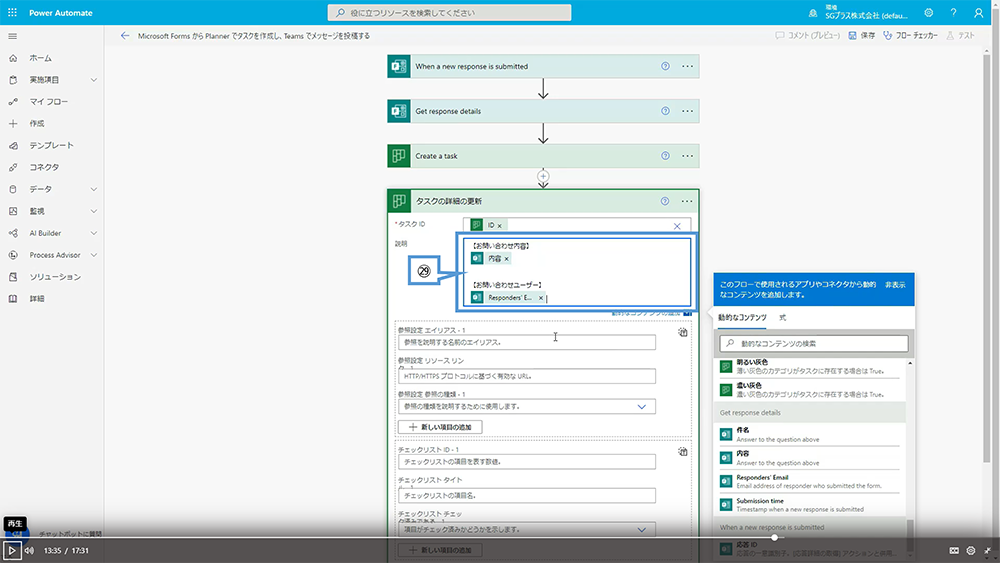Focus the top resource search box
Image resolution: width=1000 pixels, height=563 pixels.
450,13
